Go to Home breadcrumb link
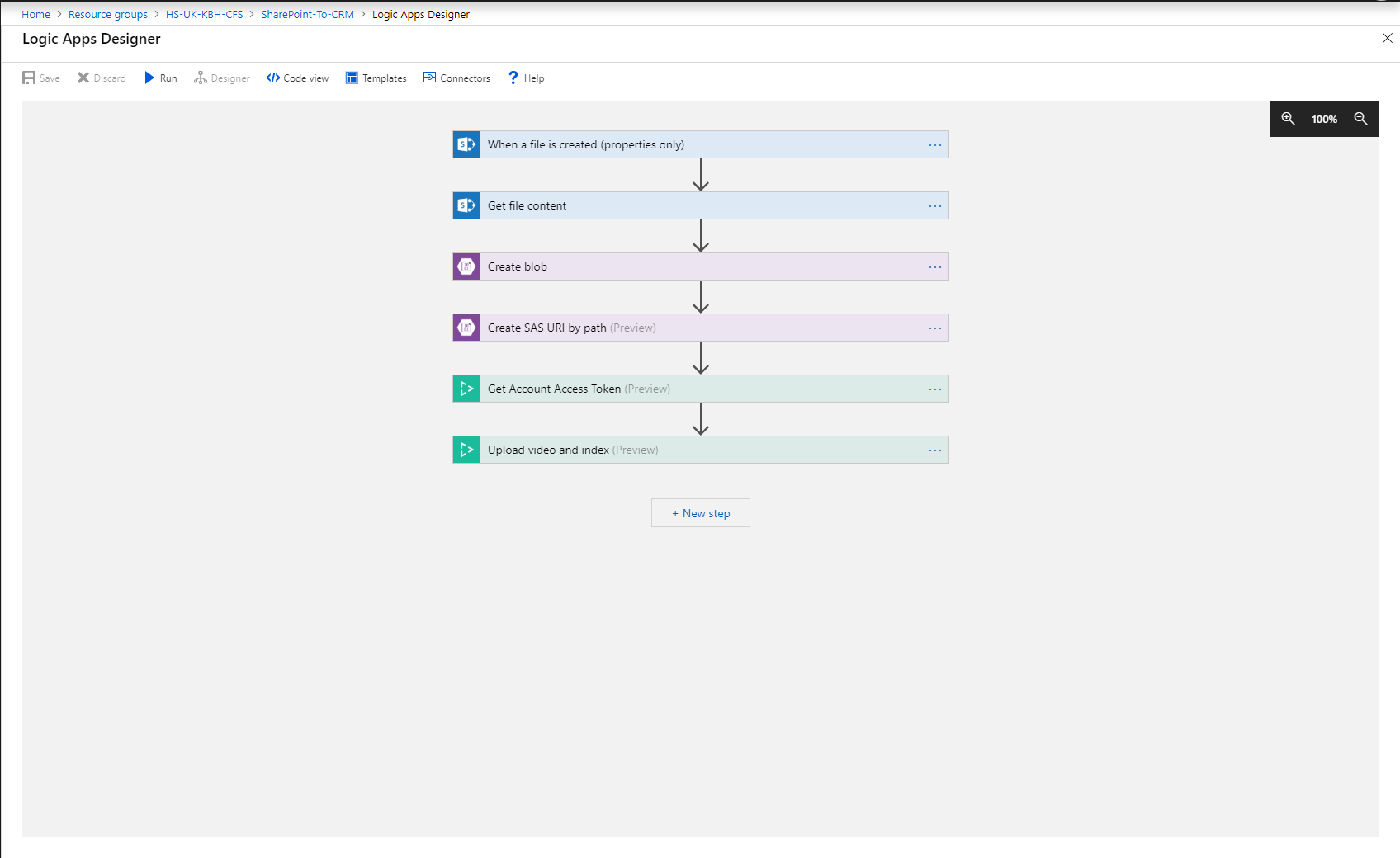The height and width of the screenshot is (858, 1400). pos(35,14)
